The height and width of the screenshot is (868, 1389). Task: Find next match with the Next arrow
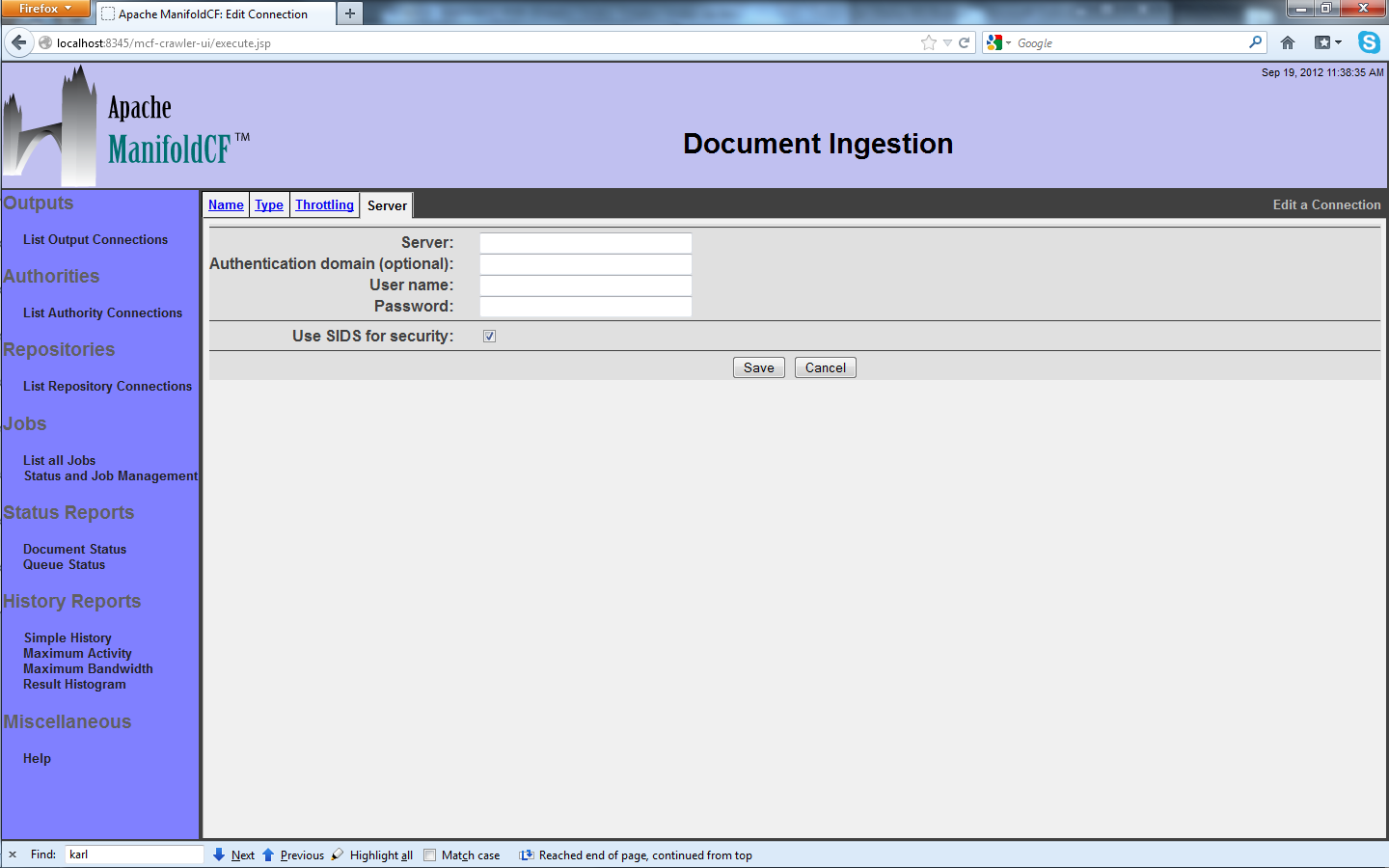[234, 854]
